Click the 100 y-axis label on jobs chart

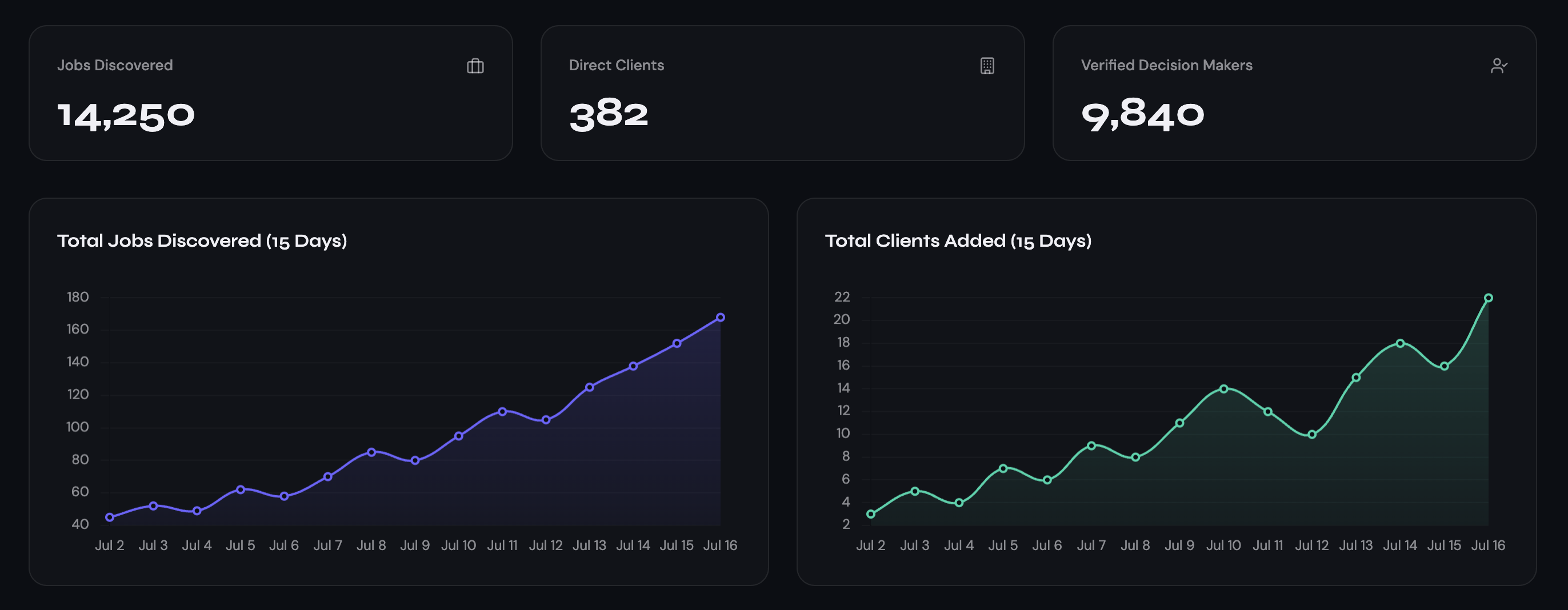click(x=78, y=428)
